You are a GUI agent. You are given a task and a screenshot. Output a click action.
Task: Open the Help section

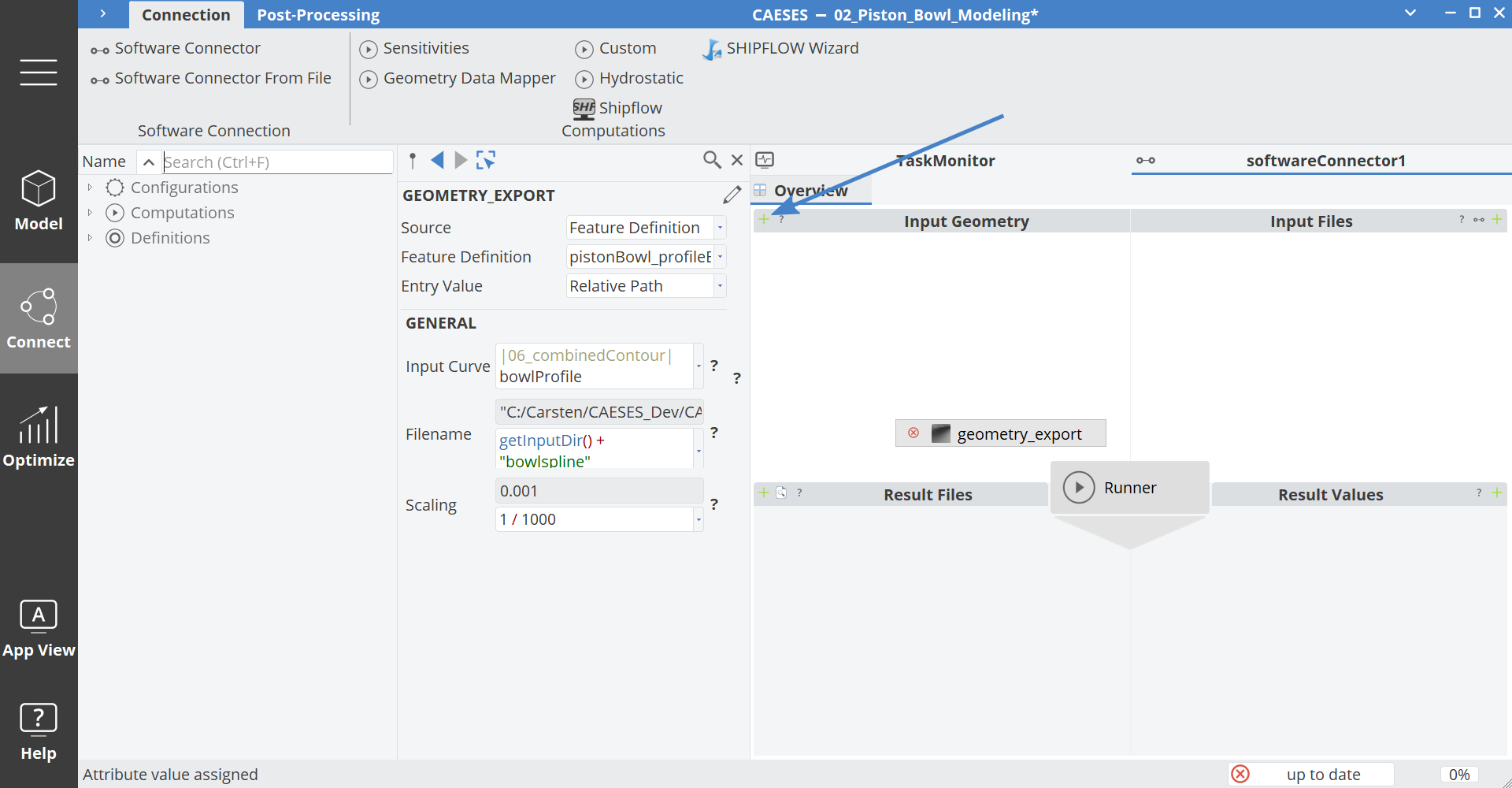pyautogui.click(x=39, y=732)
